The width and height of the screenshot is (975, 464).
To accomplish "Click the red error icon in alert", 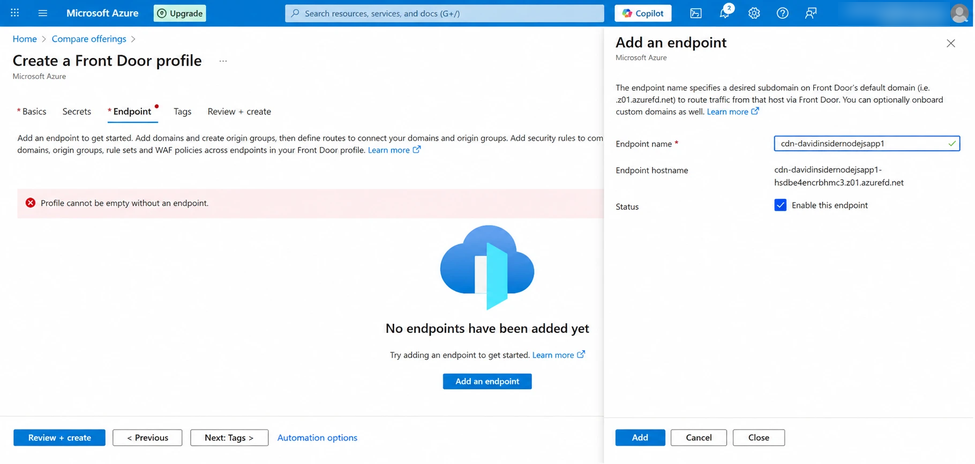I will click(x=30, y=203).
